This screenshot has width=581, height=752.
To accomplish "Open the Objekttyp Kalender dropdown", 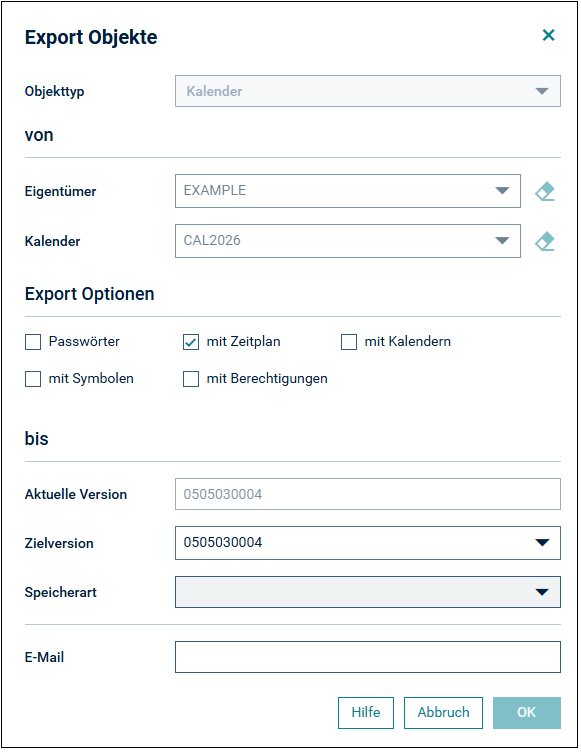I will pos(368,91).
